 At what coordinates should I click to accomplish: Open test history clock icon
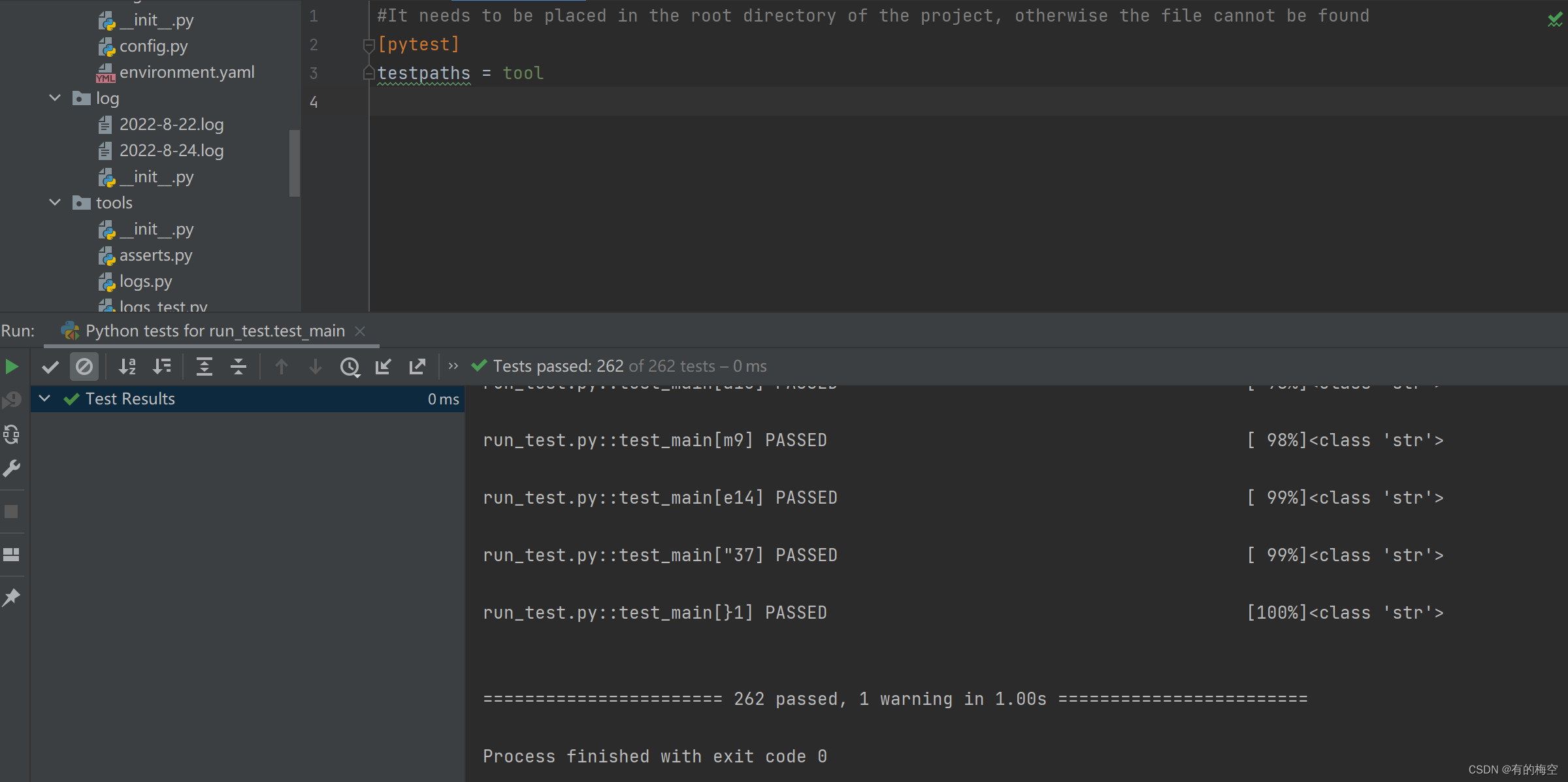click(x=350, y=367)
